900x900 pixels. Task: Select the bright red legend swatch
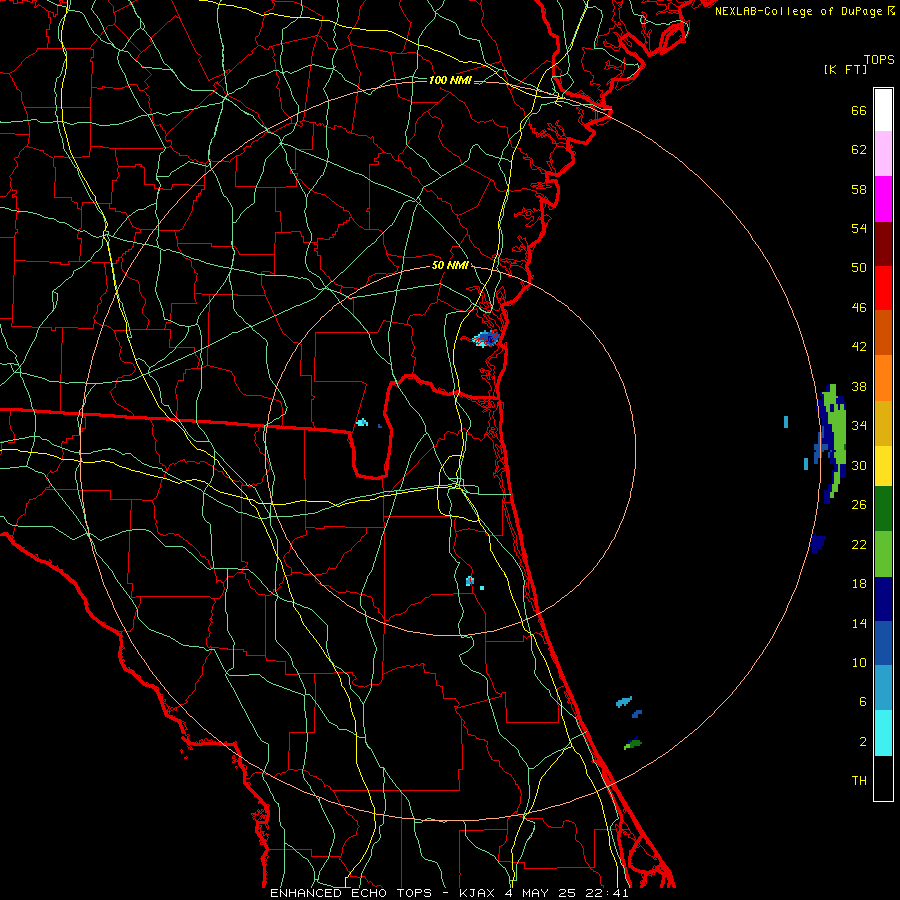click(x=883, y=288)
